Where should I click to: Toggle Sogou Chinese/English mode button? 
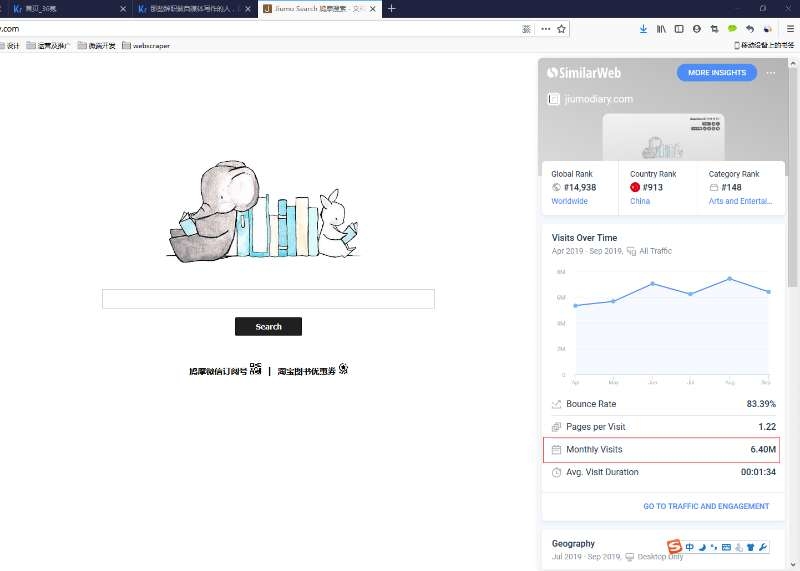coord(690,547)
